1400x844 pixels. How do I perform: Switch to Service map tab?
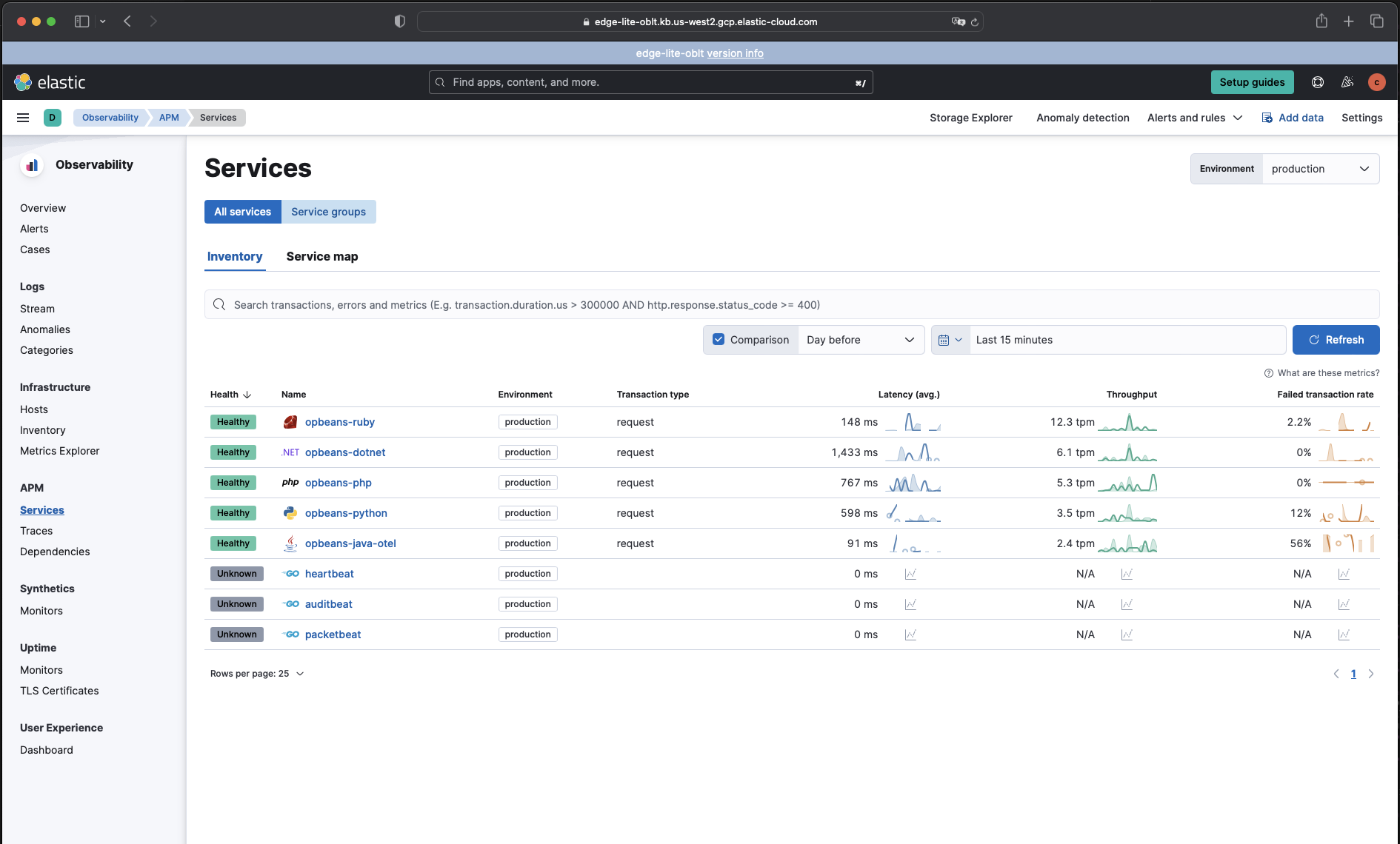coord(322,256)
